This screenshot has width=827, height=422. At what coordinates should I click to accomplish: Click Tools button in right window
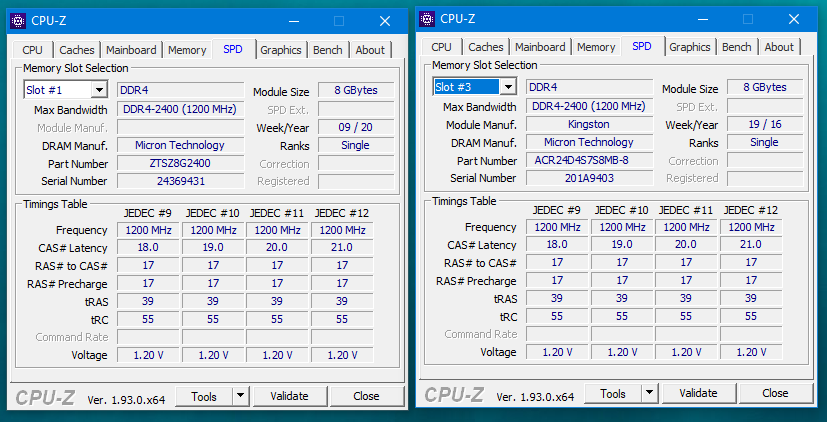click(x=613, y=394)
